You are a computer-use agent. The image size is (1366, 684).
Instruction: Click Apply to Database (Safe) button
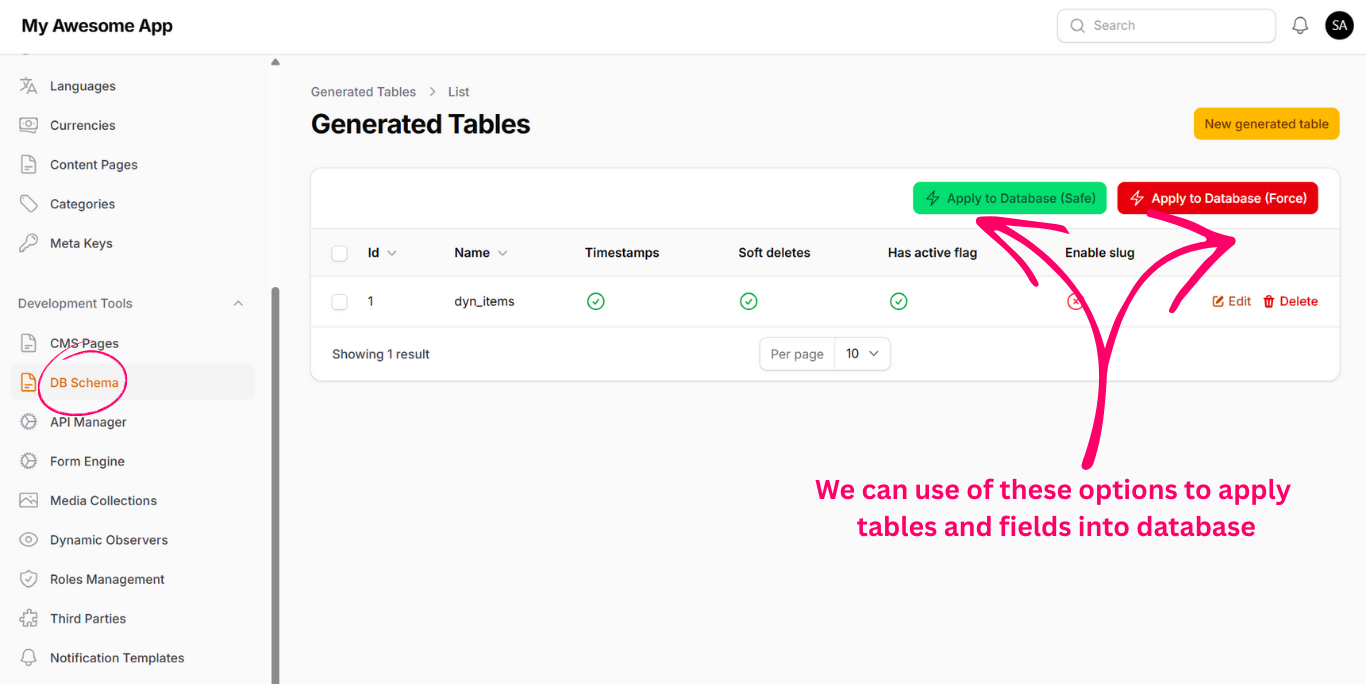click(1010, 198)
